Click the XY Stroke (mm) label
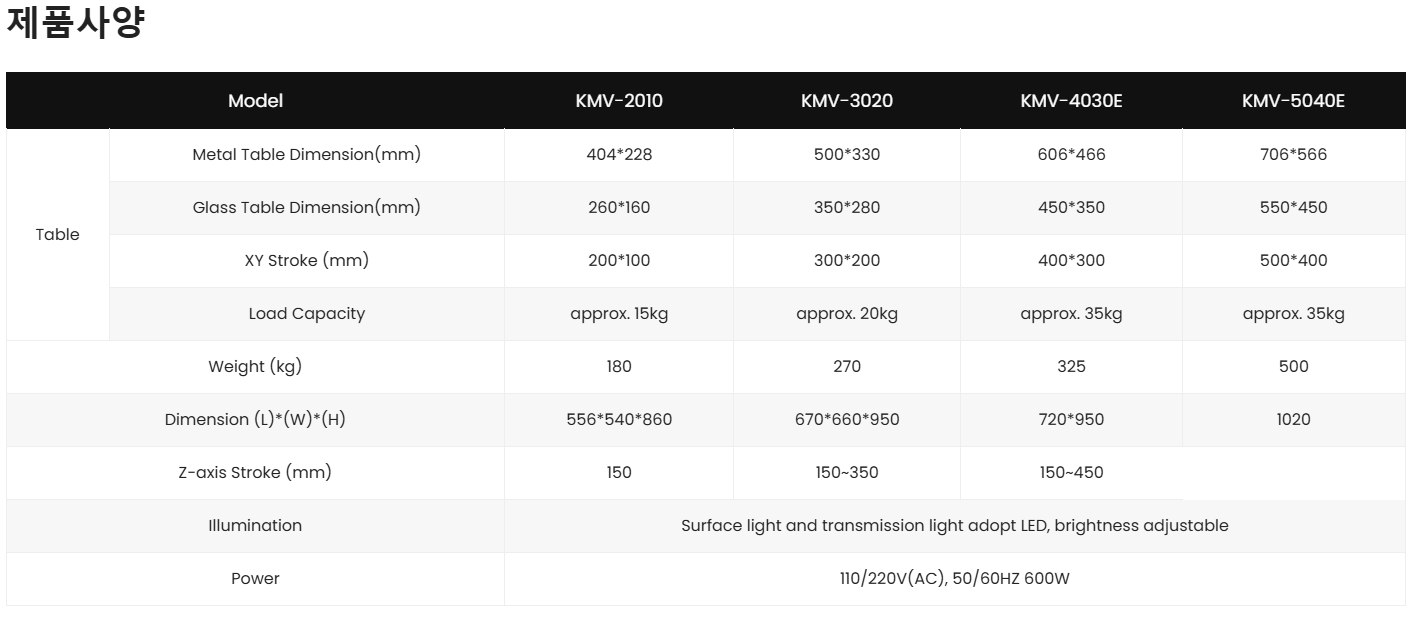The height and width of the screenshot is (617, 1420). (x=306, y=261)
